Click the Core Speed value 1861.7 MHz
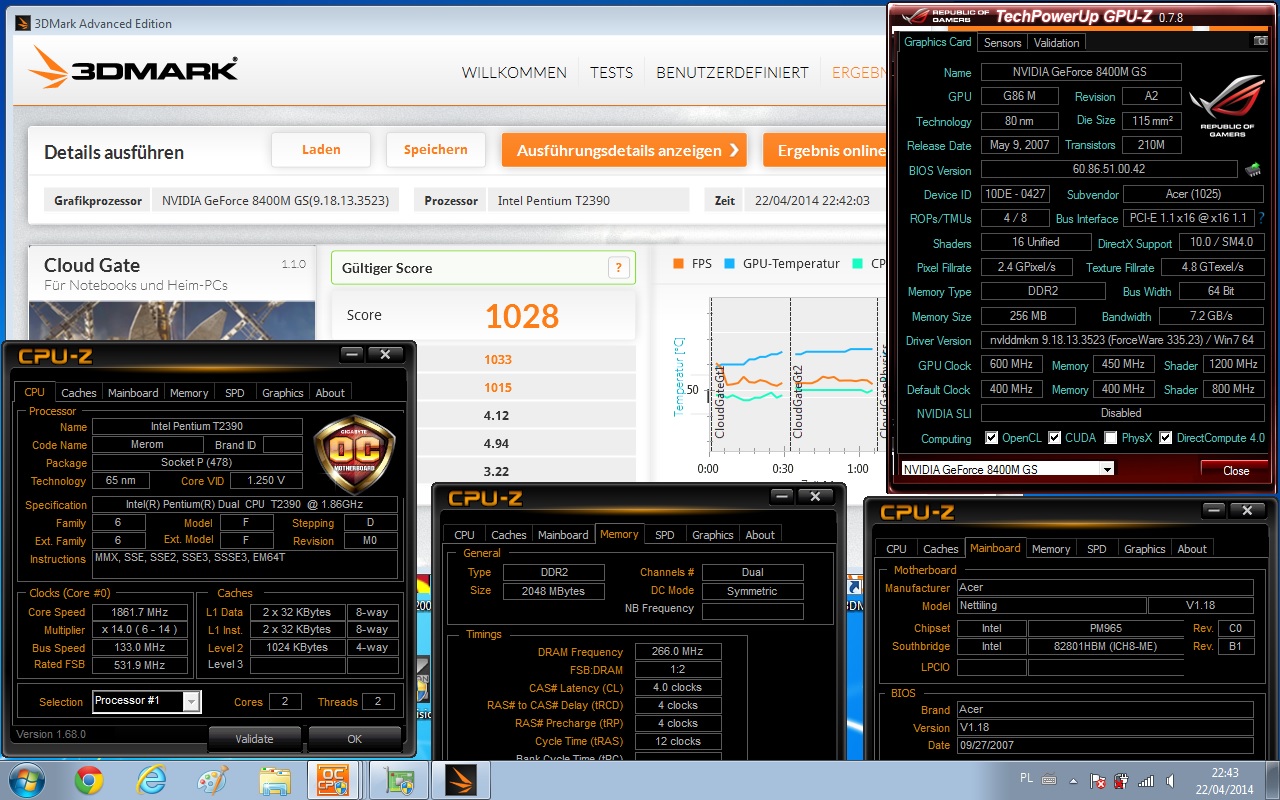1280x800 pixels. coord(140,612)
